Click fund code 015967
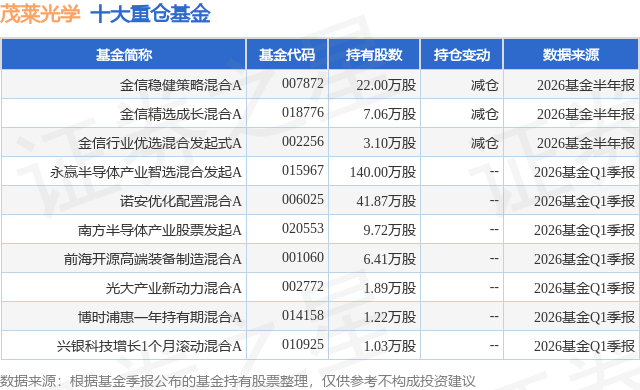The width and height of the screenshot is (640, 390). coord(303,171)
